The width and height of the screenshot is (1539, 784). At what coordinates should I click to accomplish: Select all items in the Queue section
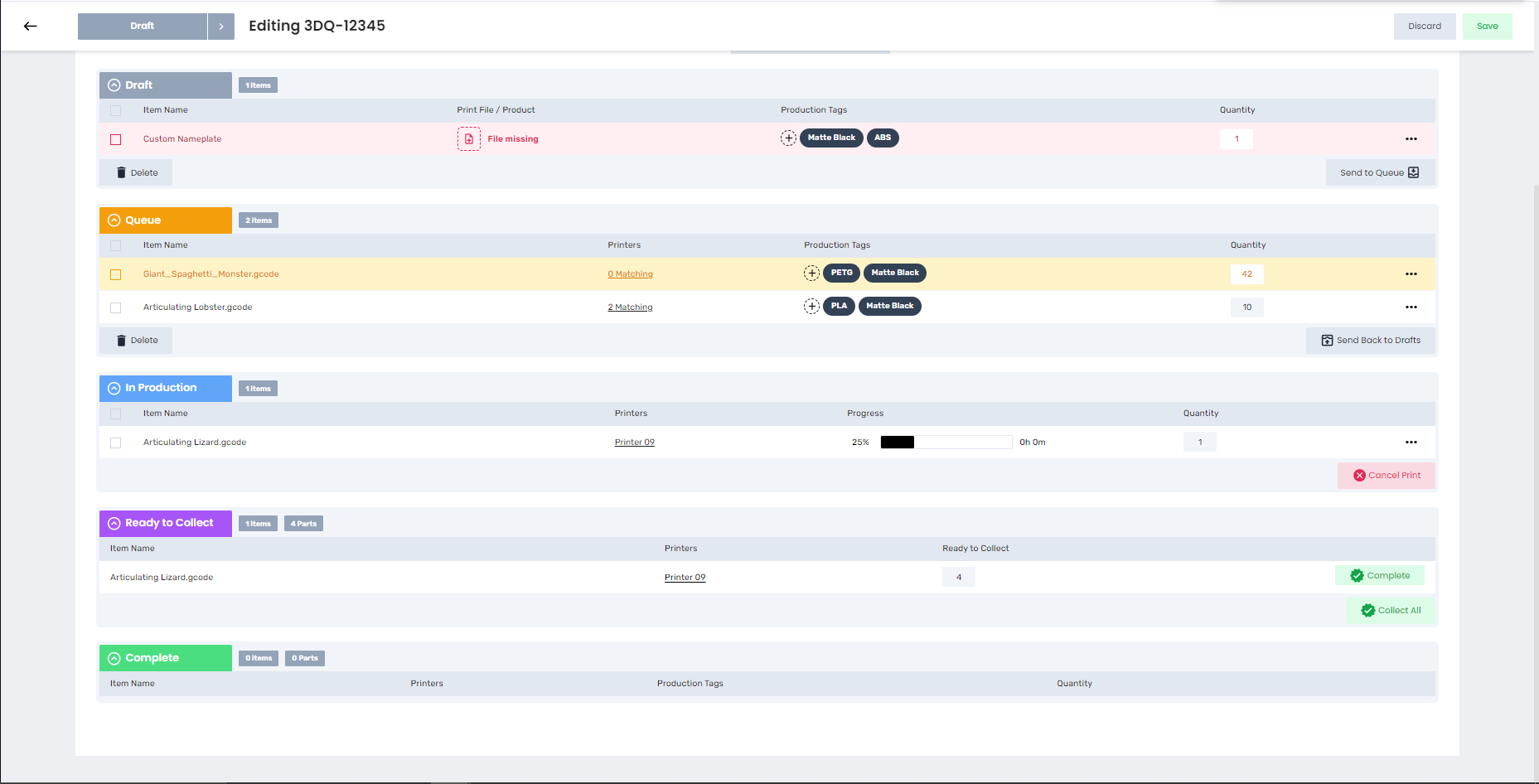coord(115,245)
